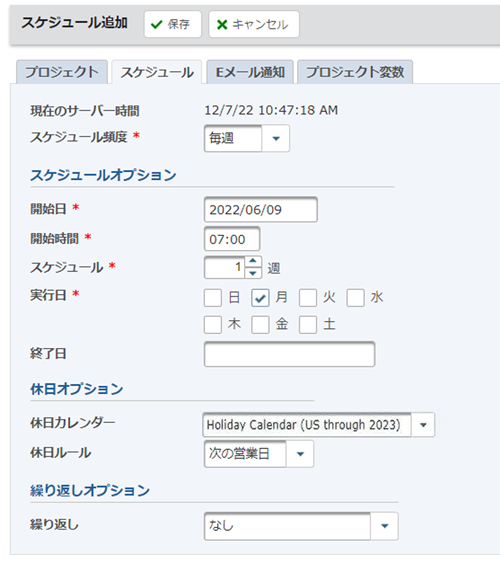Decrease schedule weeks with the down arrow
The height and width of the screenshot is (568, 500).
click(x=253, y=273)
